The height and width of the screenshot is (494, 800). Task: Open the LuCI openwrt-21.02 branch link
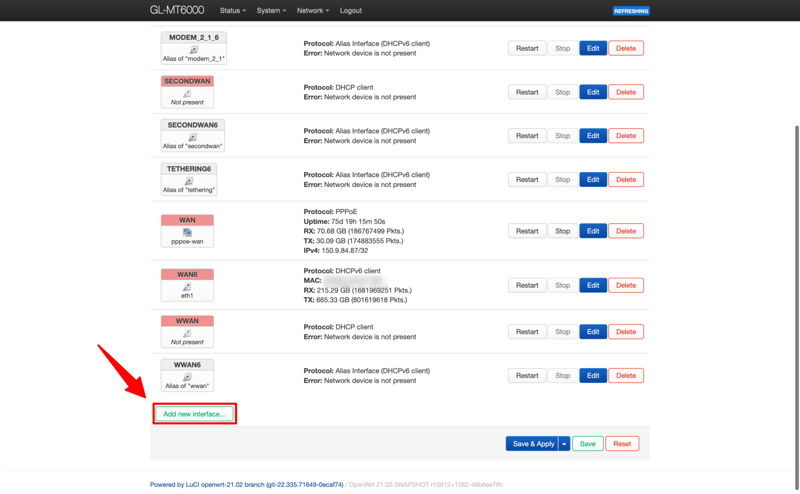click(247, 485)
